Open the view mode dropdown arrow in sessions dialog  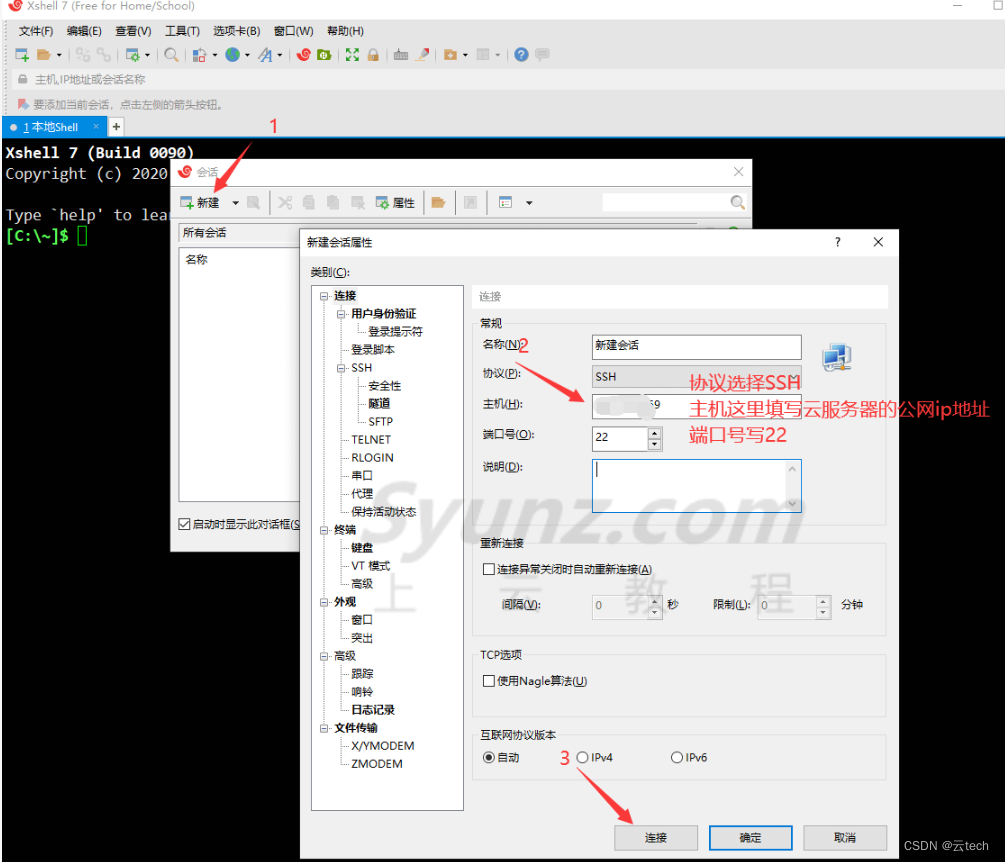coord(529,203)
